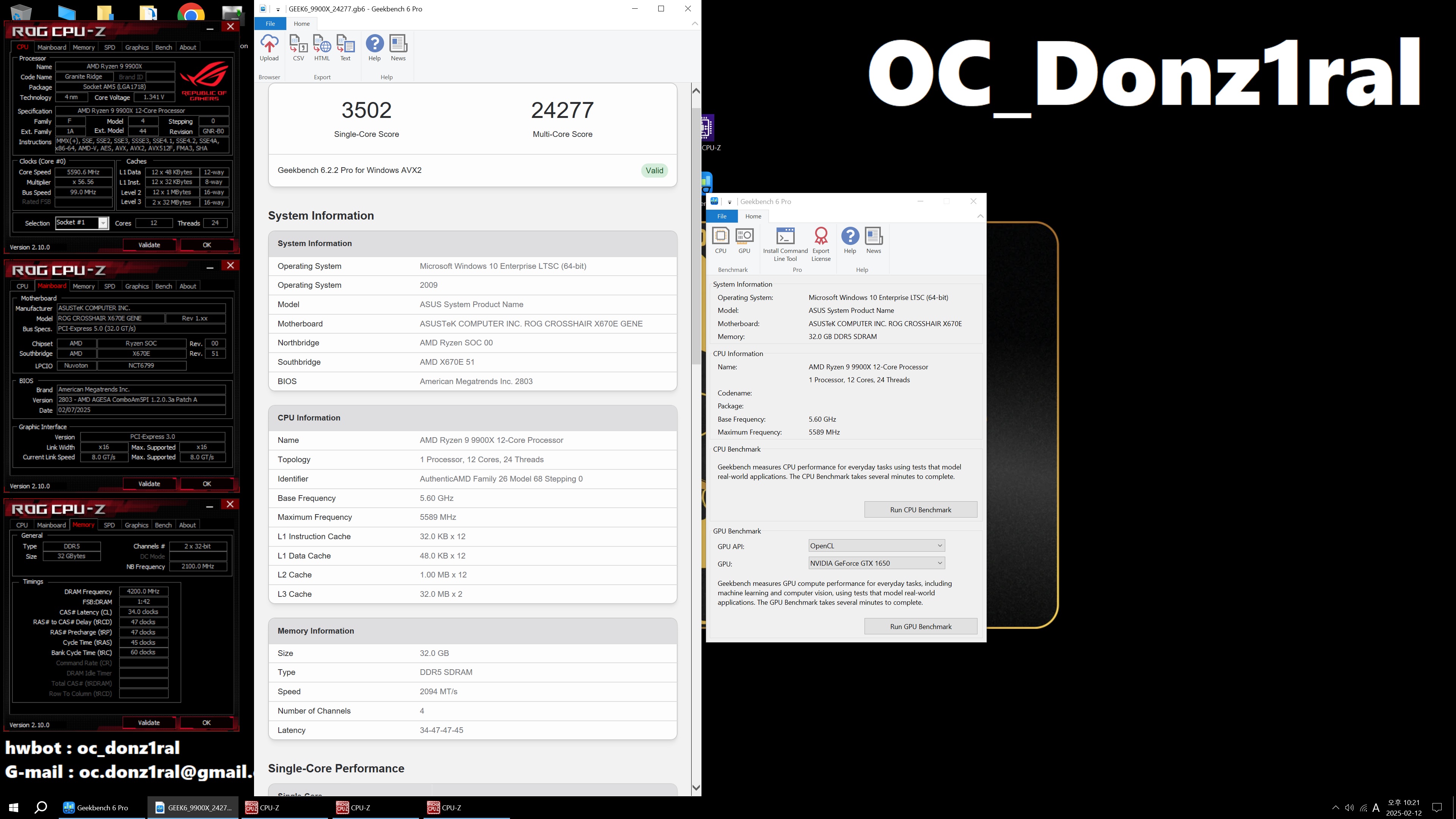Click the 3502 single-core score
The image size is (1456, 819).
[366, 110]
